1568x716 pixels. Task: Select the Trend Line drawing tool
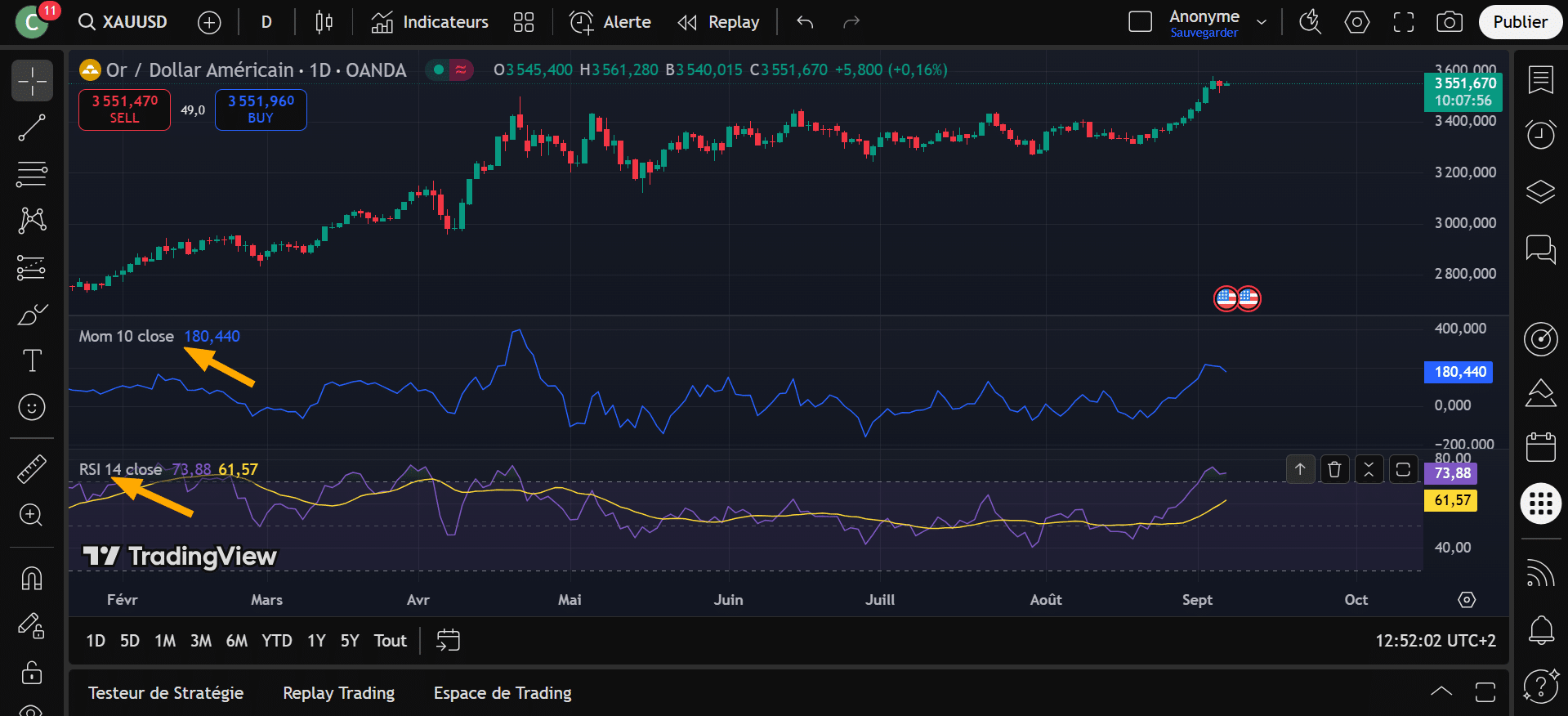click(32, 128)
